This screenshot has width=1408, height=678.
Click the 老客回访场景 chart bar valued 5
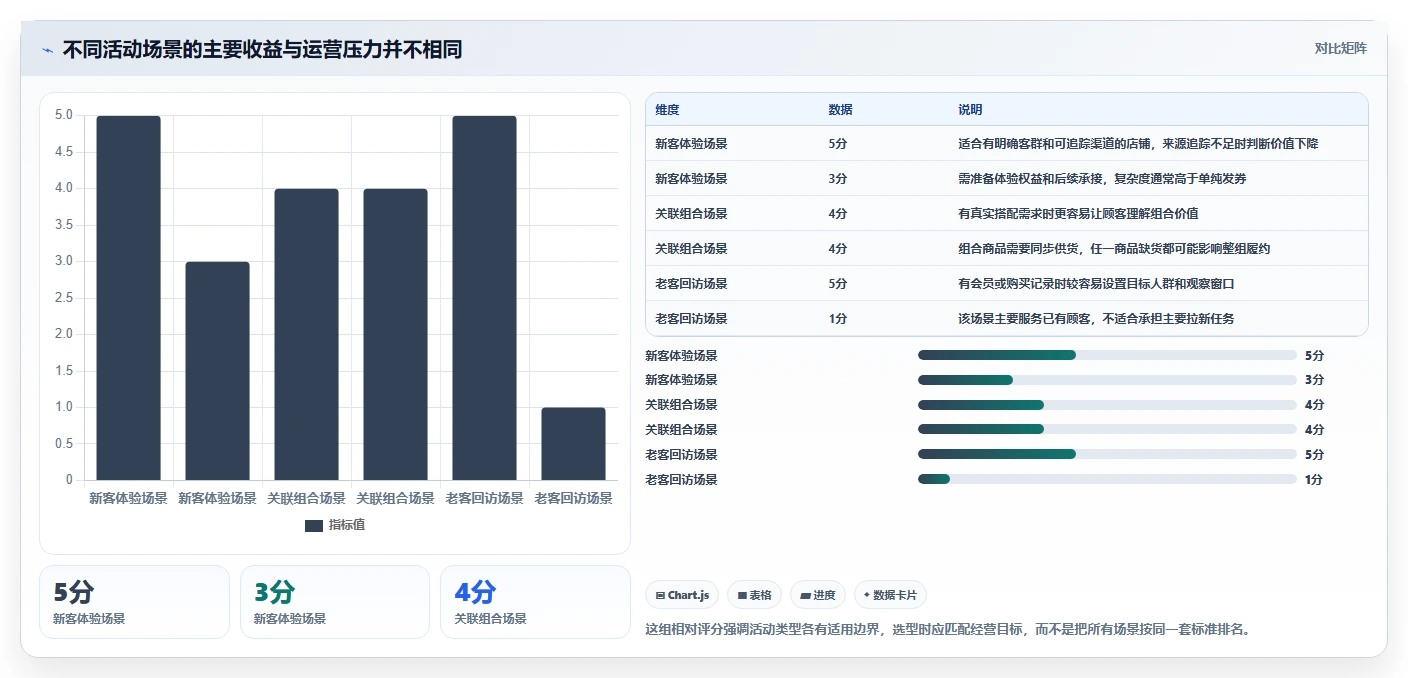[484, 298]
